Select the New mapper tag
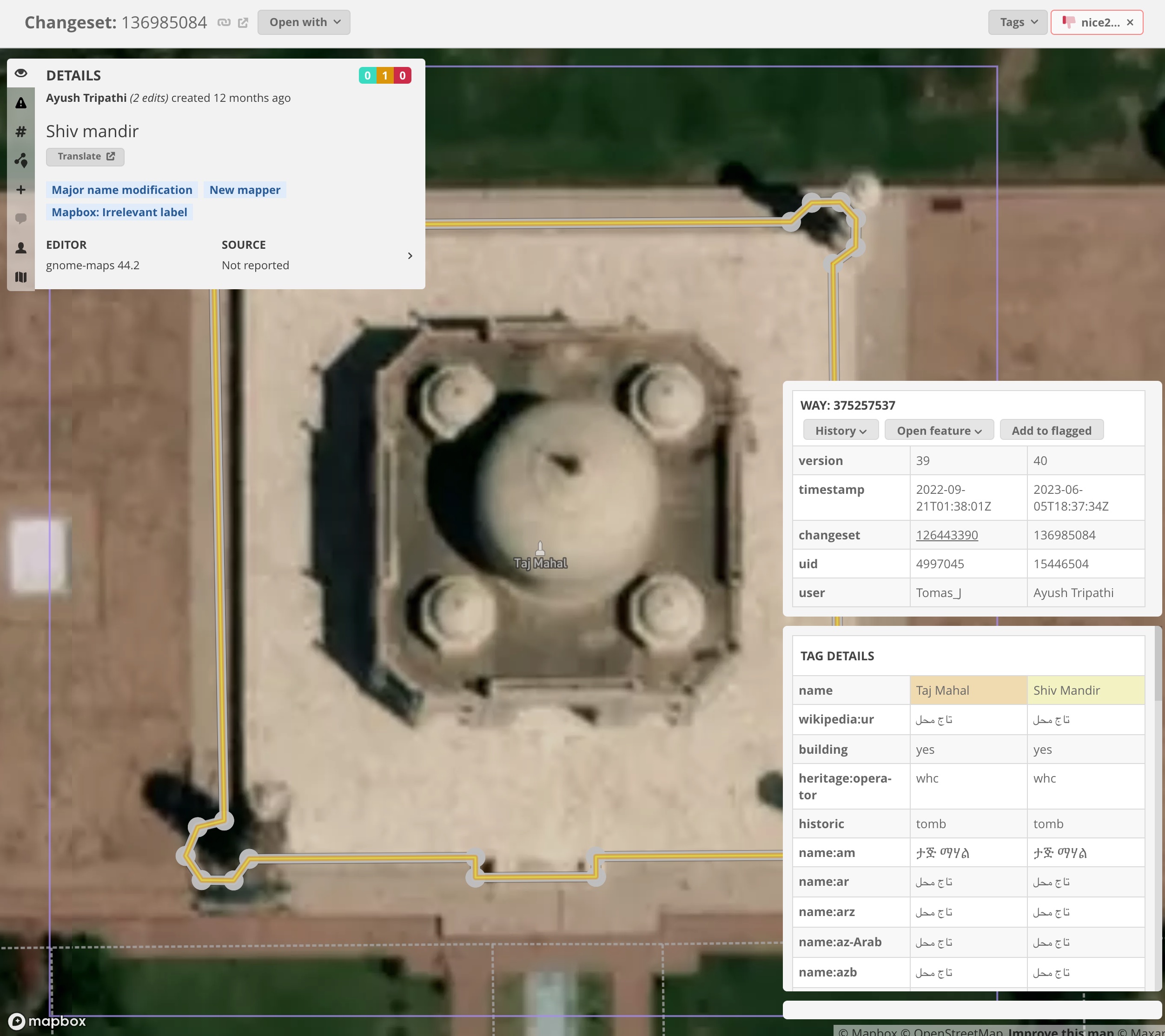 (245, 190)
